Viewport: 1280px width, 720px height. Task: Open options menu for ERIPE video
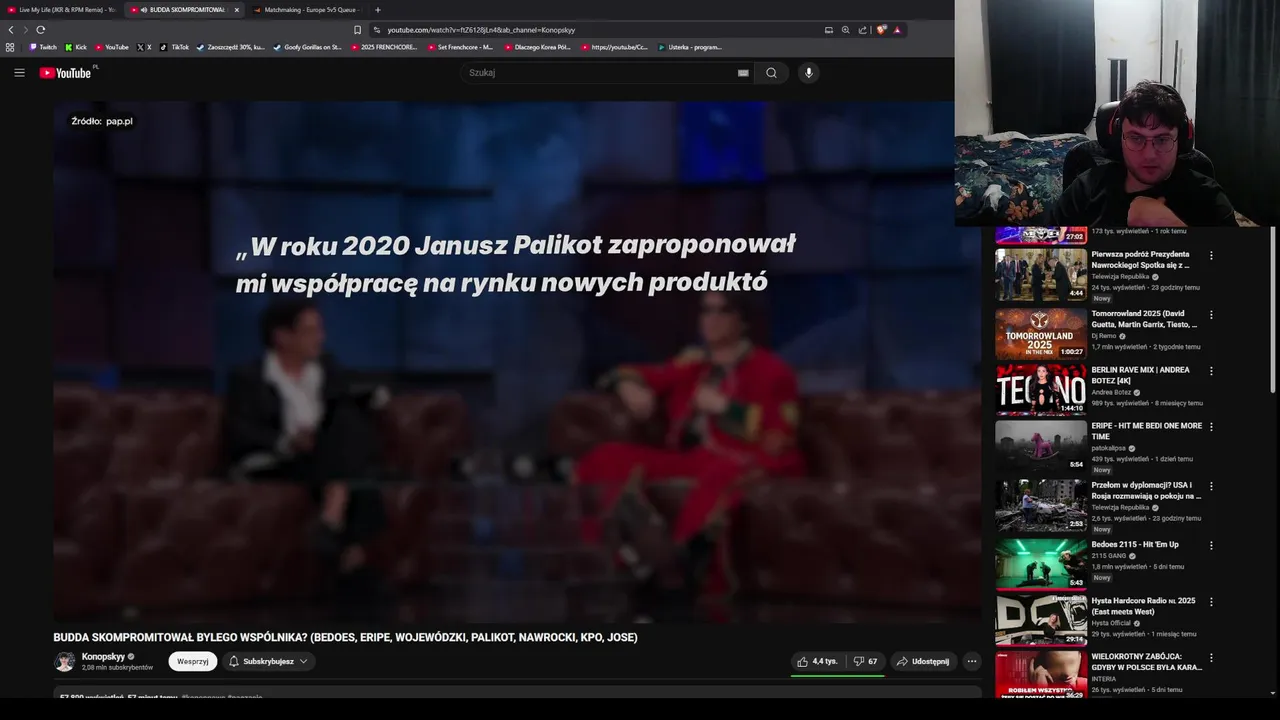click(x=1211, y=427)
